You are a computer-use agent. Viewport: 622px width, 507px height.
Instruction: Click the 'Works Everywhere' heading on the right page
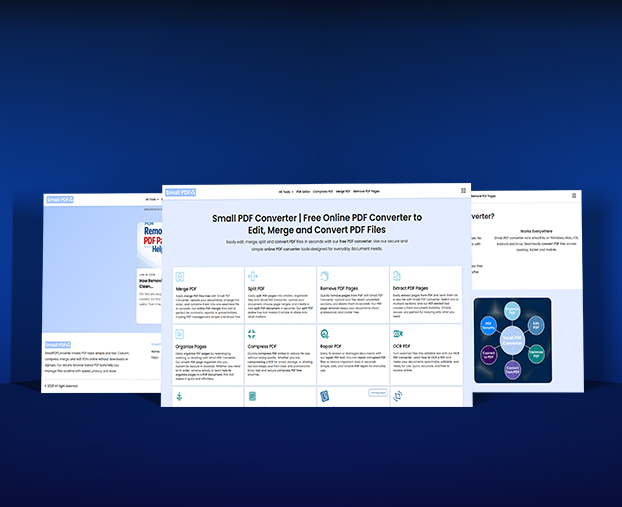point(536,231)
